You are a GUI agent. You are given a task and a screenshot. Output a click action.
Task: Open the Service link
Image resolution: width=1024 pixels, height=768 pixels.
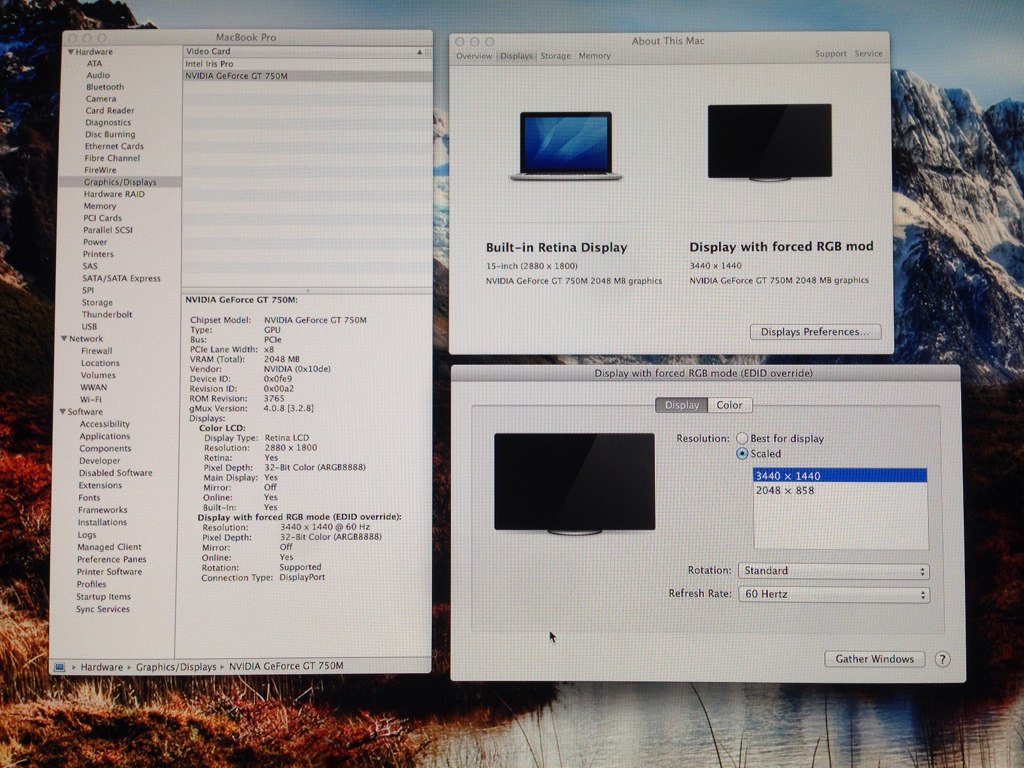coord(869,54)
